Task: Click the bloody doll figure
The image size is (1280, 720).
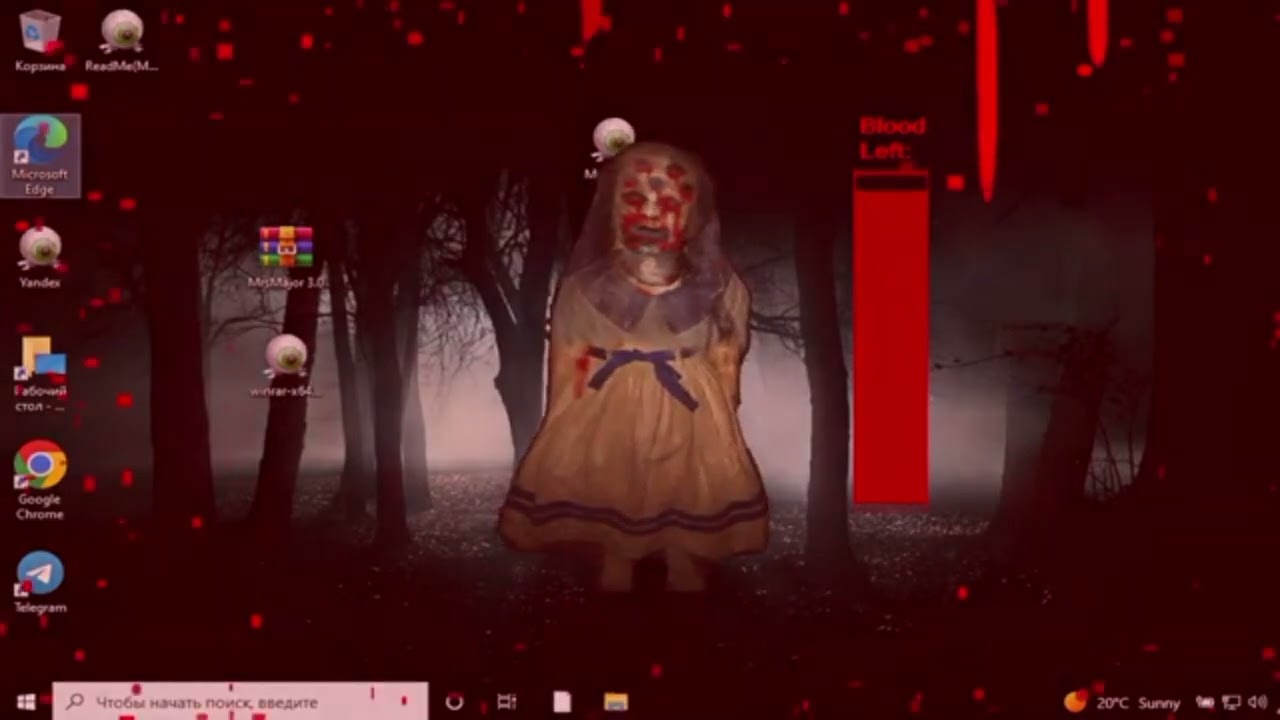Action: coord(635,365)
